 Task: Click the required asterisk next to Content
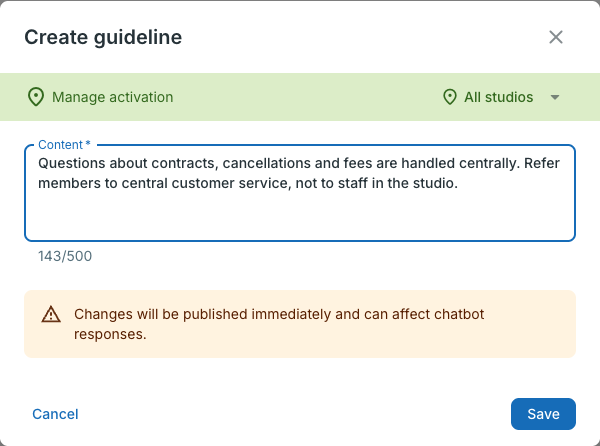click(88, 143)
